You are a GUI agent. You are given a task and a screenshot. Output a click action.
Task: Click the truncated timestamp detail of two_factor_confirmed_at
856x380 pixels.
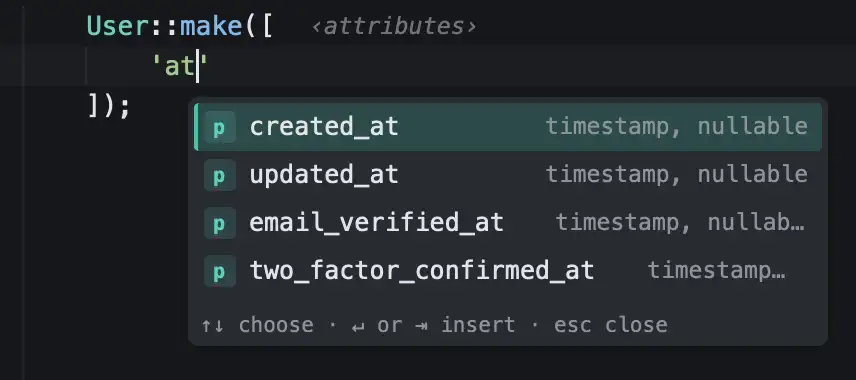(x=716, y=271)
